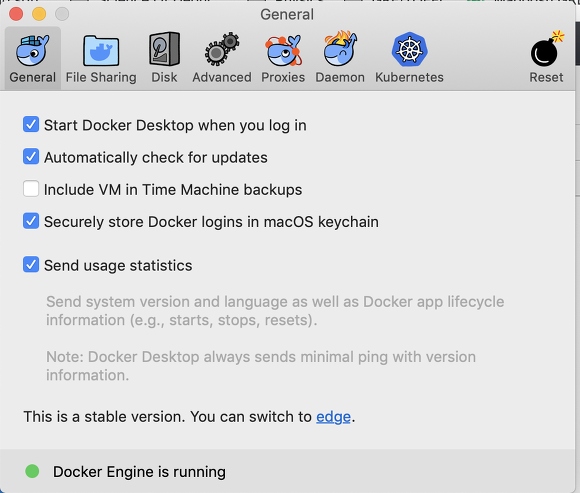
Task: Click the yellow minimize window button
Action: (39, 14)
